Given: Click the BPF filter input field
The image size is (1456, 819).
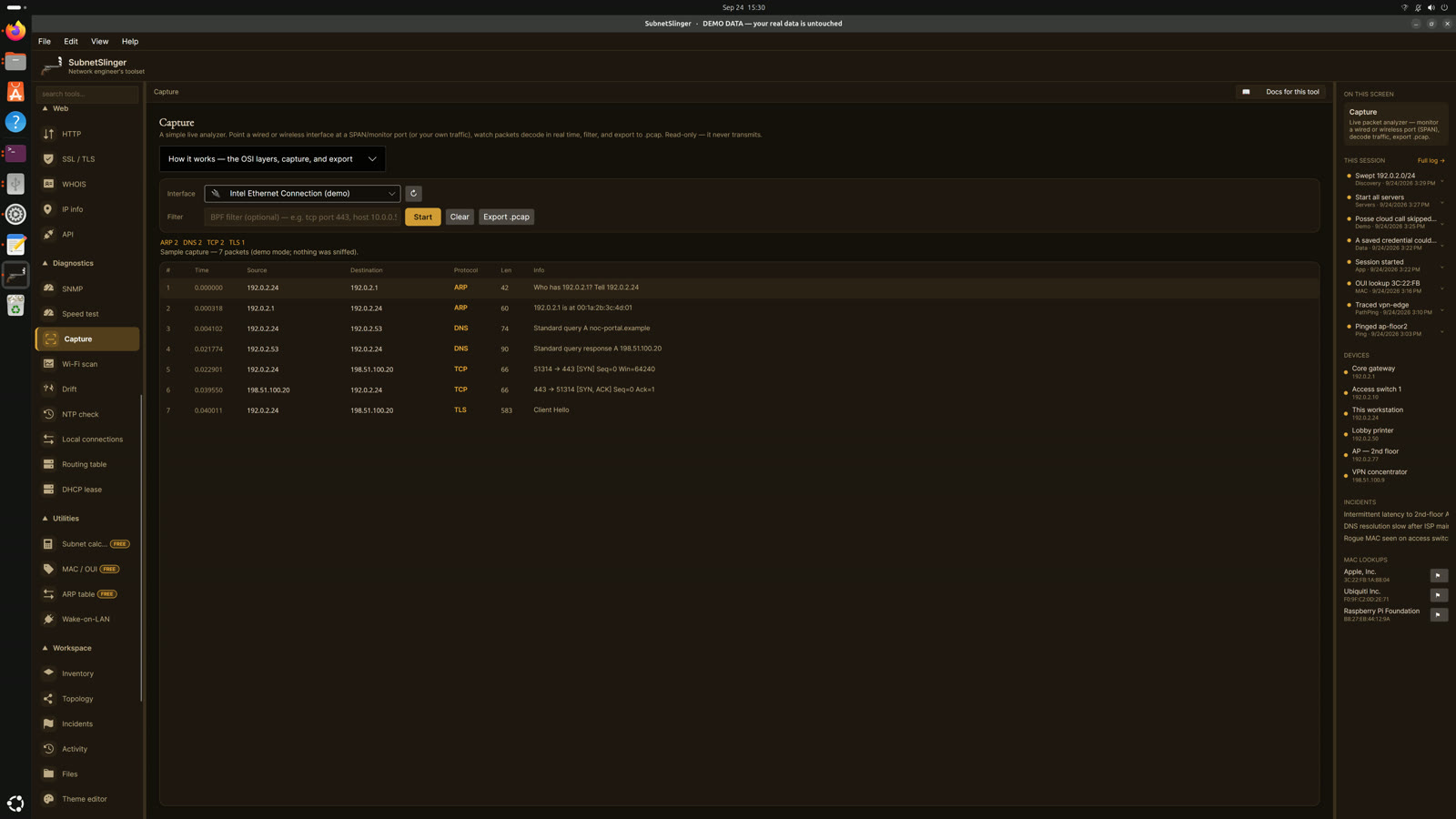Looking at the screenshot, I should pyautogui.click(x=302, y=217).
